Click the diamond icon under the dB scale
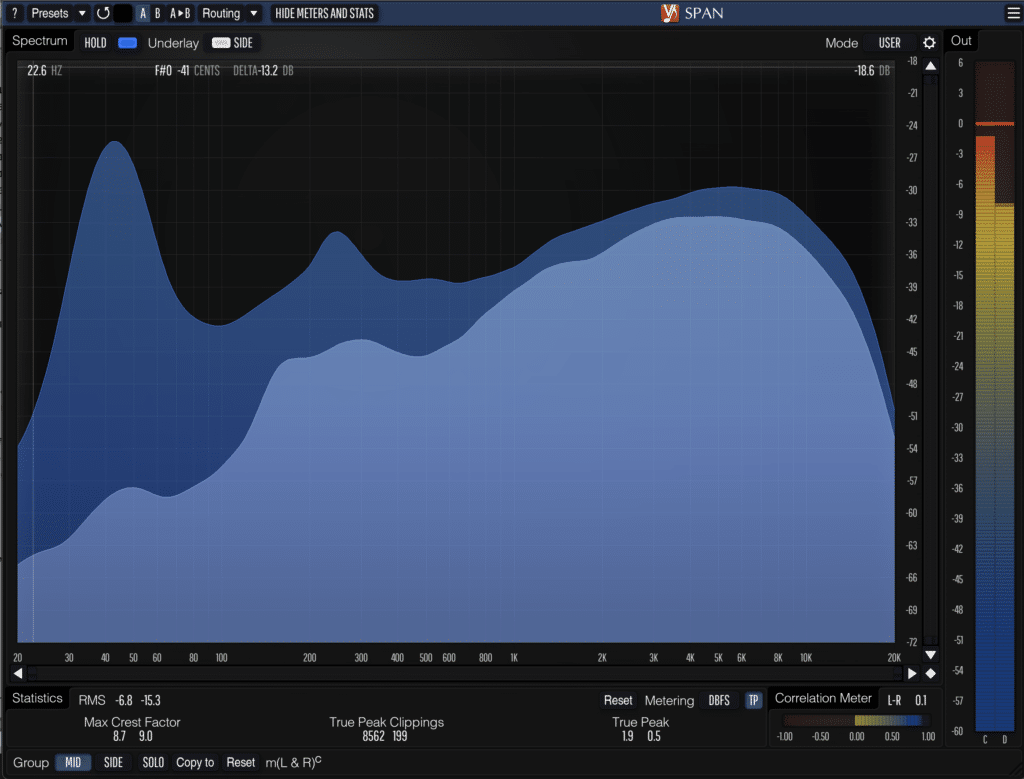This screenshot has width=1024, height=779. (931, 673)
